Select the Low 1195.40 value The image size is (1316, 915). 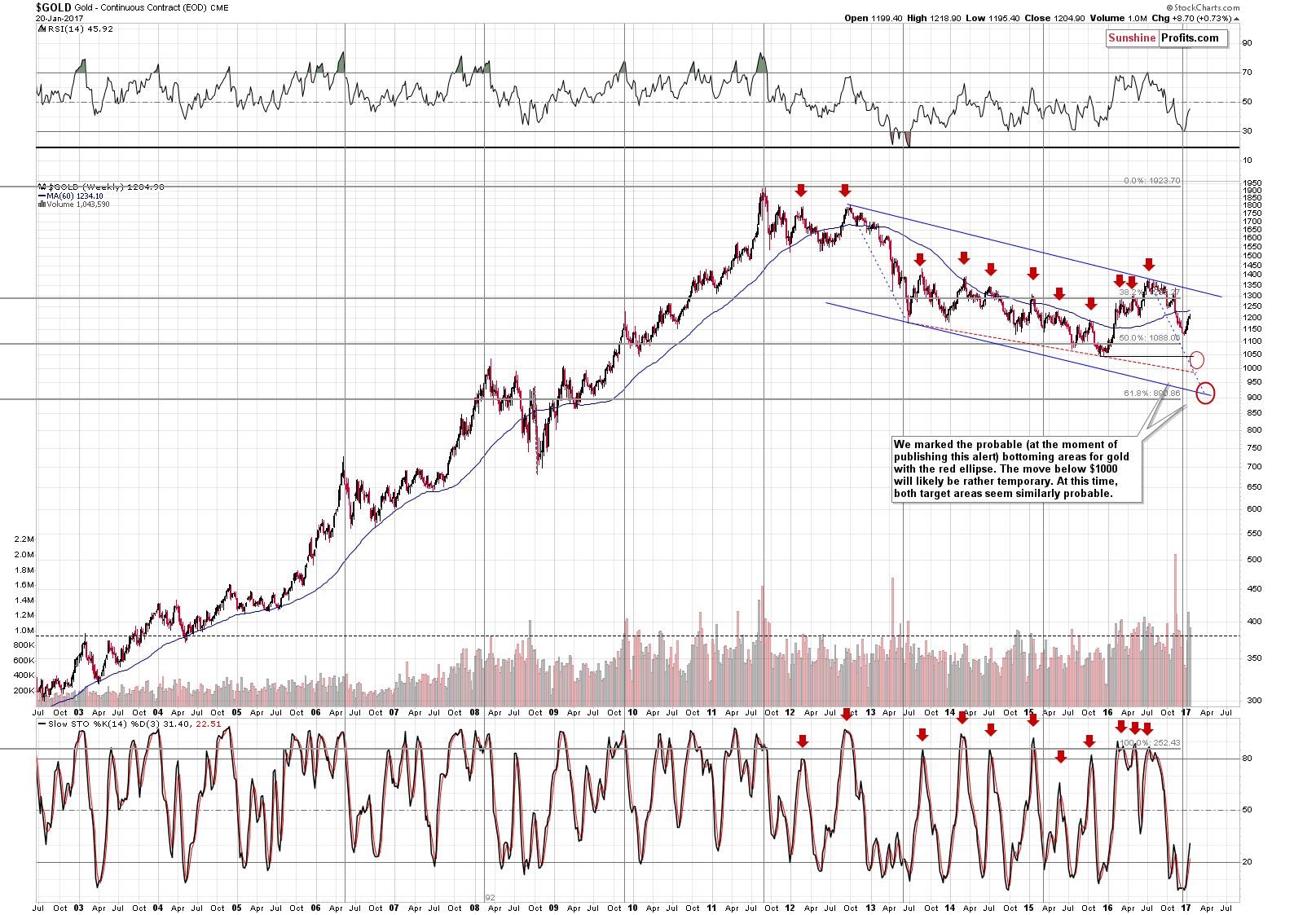[993, 18]
